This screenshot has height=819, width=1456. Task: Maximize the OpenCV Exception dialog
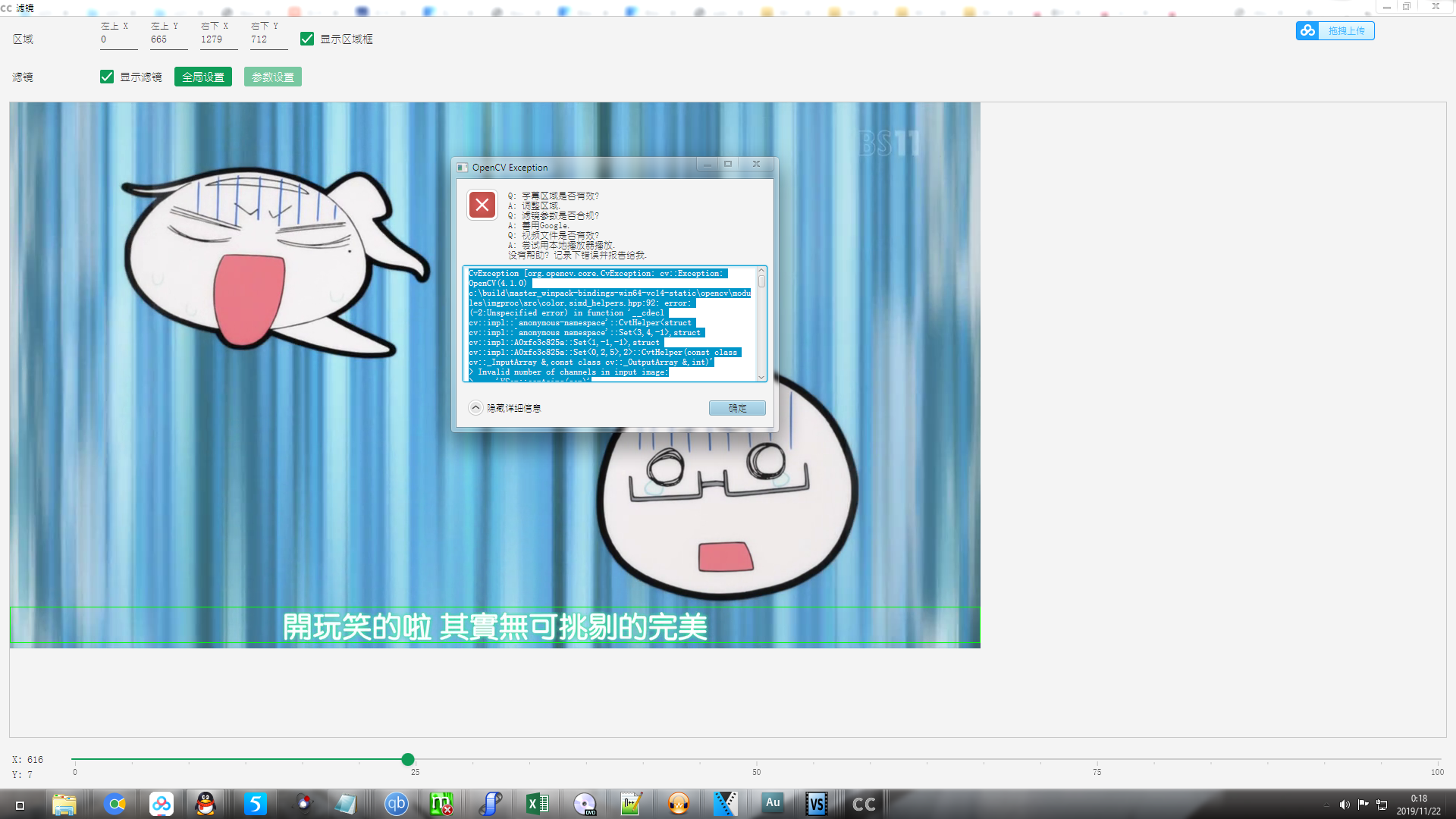coord(728,164)
